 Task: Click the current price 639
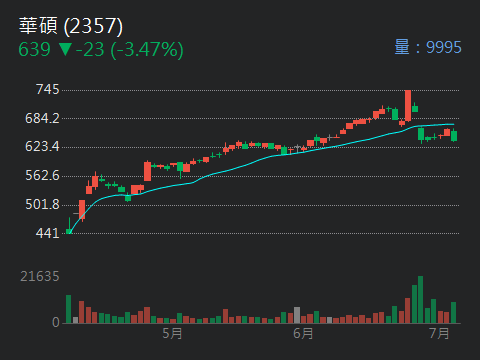[34, 50]
